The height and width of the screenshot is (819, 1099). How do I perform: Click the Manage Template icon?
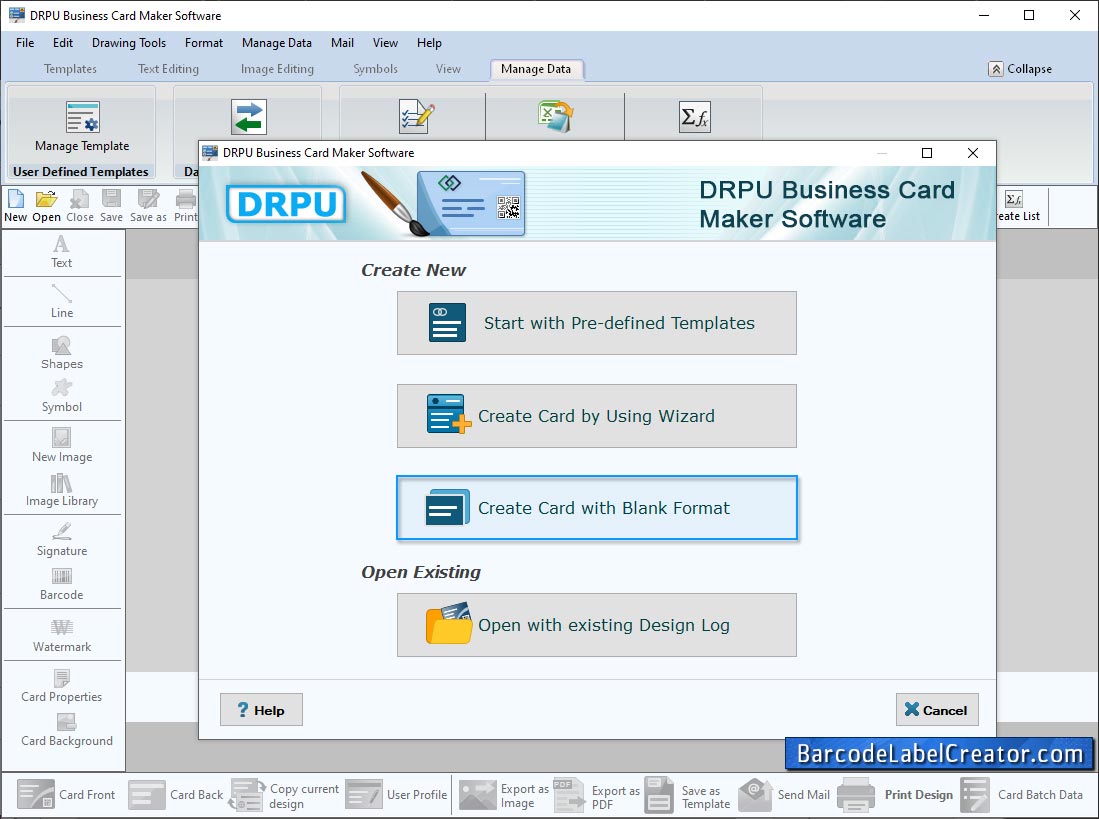click(x=83, y=116)
